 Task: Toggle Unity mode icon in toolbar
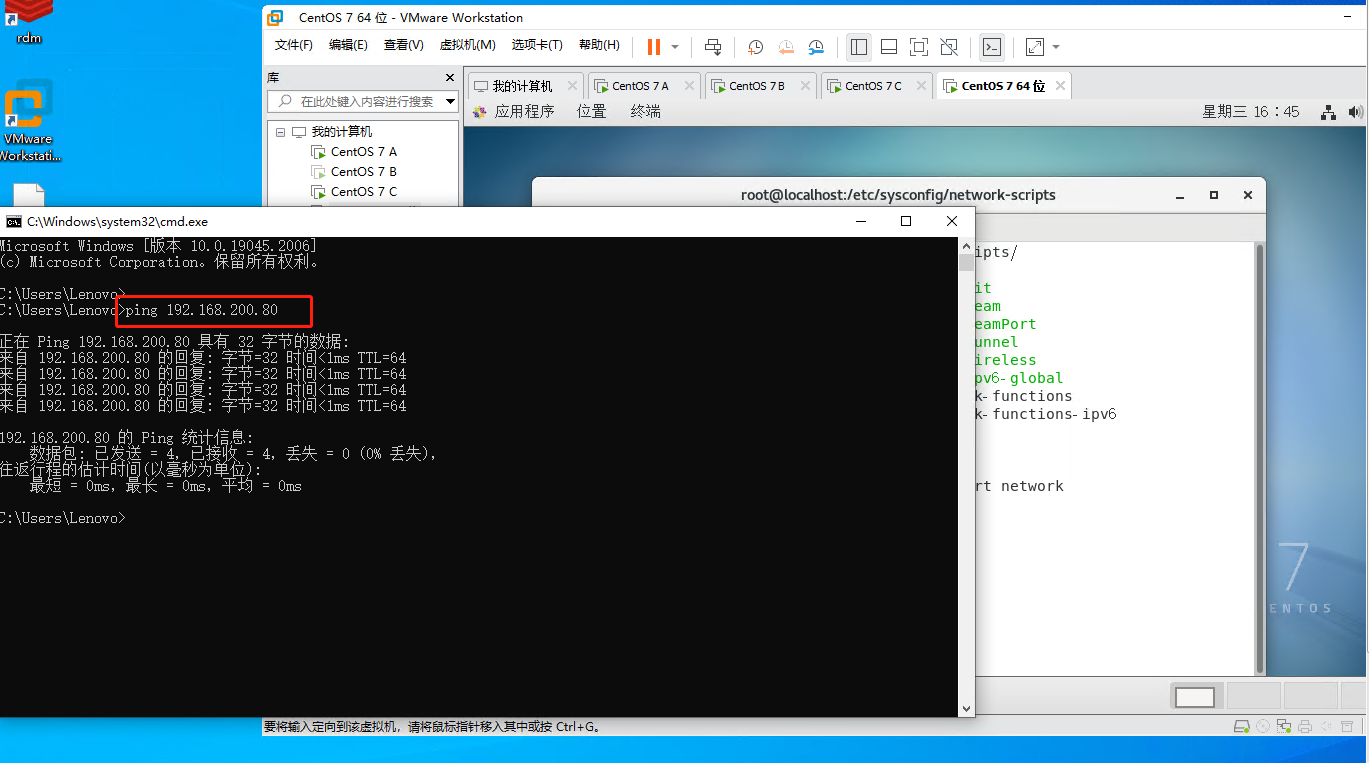[x=949, y=47]
